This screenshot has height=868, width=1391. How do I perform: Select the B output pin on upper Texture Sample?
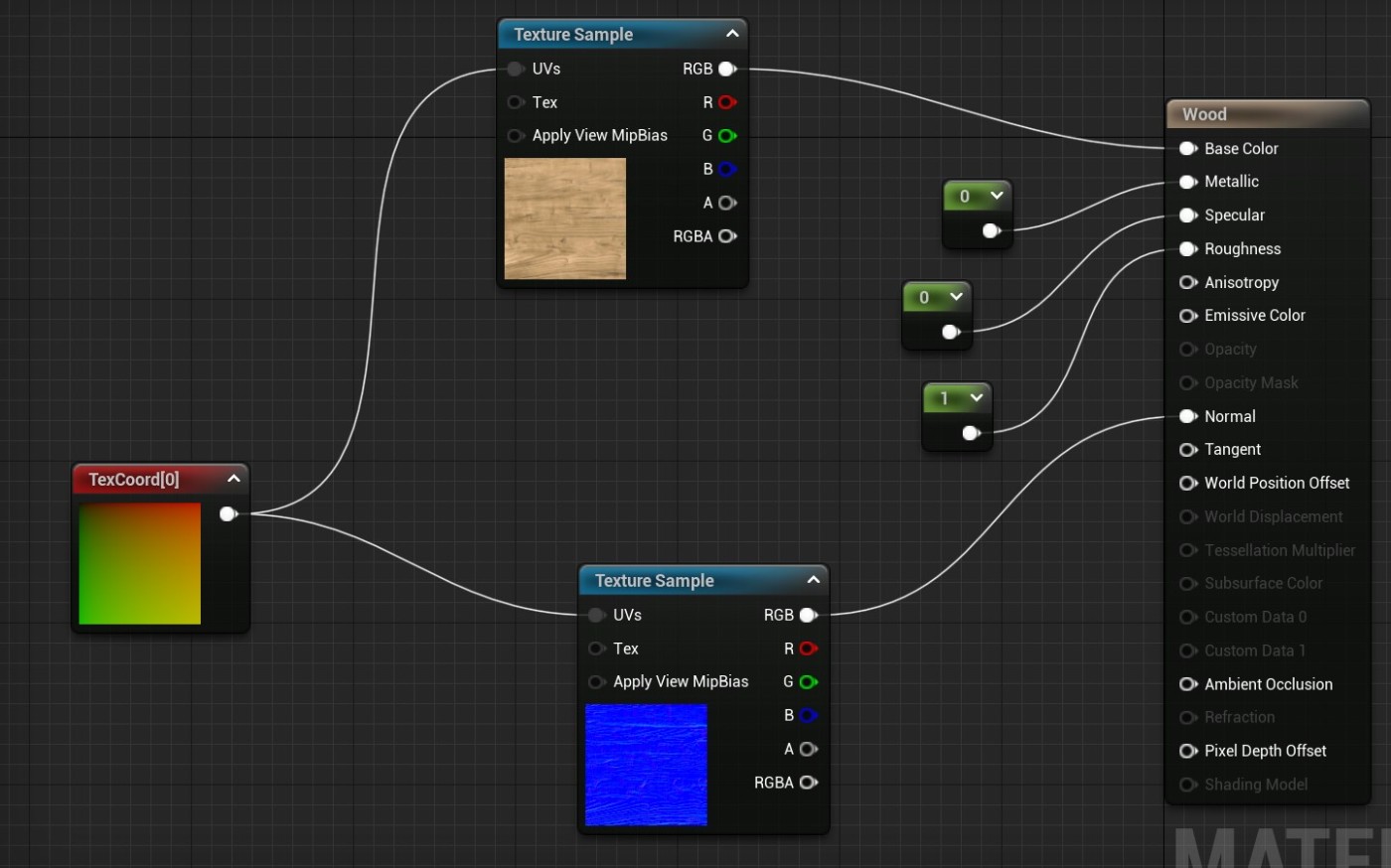[726, 169]
